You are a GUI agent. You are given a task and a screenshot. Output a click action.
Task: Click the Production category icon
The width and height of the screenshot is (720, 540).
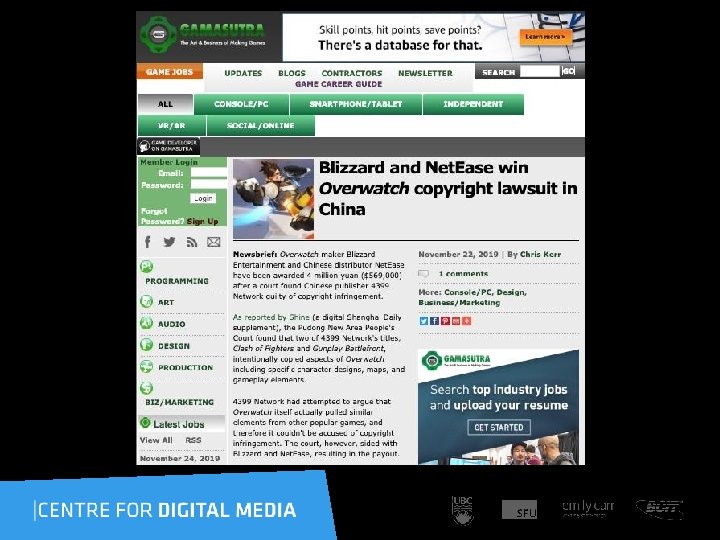(146, 366)
